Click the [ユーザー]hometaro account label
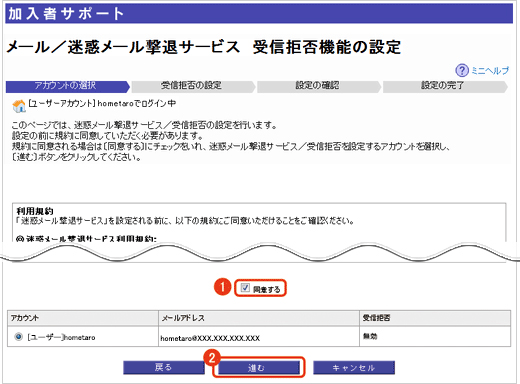This screenshot has width=520, height=384. [61, 337]
